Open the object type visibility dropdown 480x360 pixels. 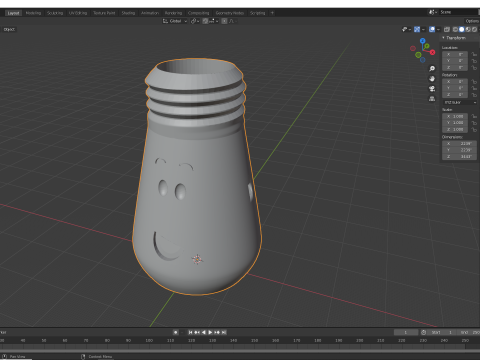pyautogui.click(x=406, y=29)
